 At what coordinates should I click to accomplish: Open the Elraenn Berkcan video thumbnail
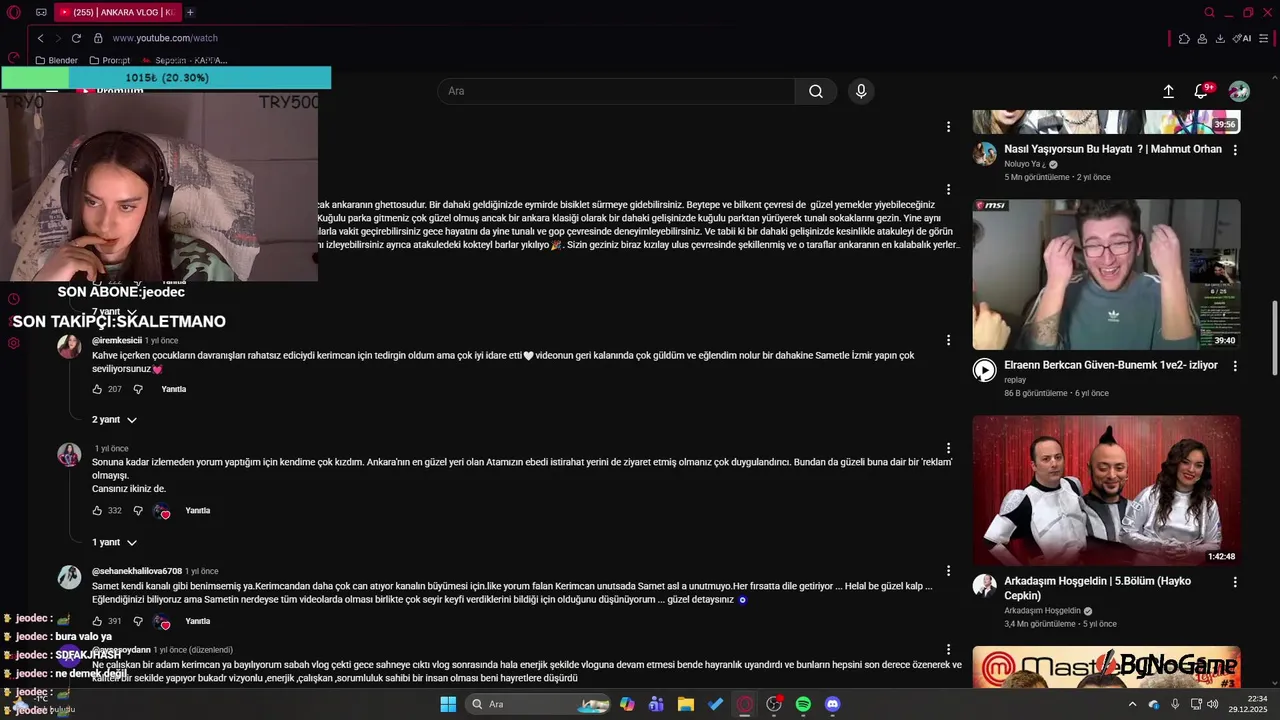(x=1106, y=275)
